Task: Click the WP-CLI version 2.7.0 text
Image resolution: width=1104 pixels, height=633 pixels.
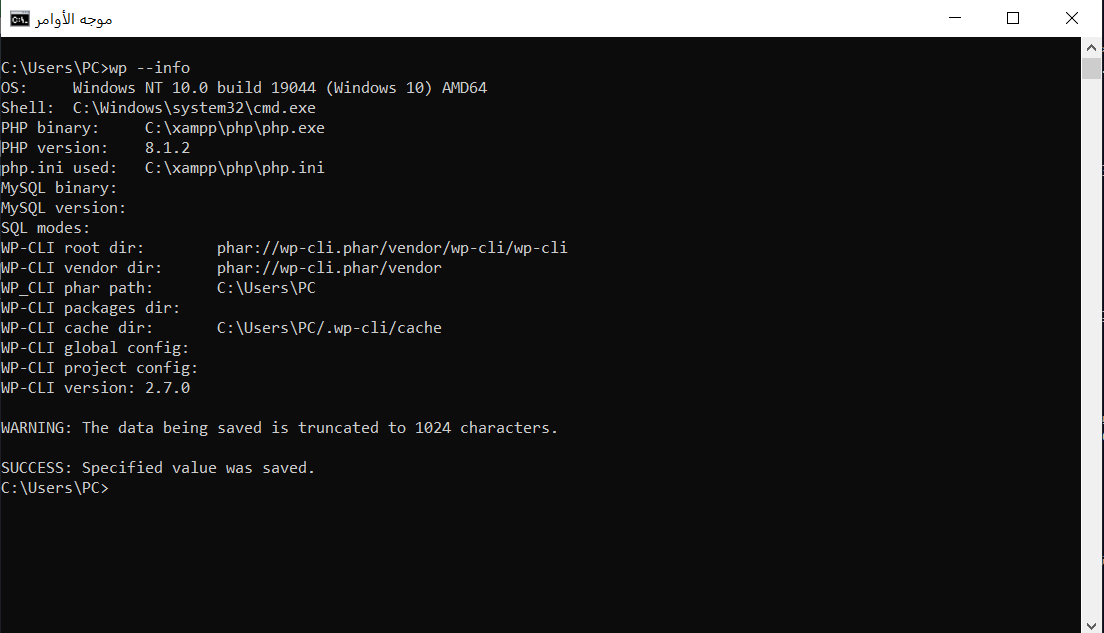Action: 96,388
